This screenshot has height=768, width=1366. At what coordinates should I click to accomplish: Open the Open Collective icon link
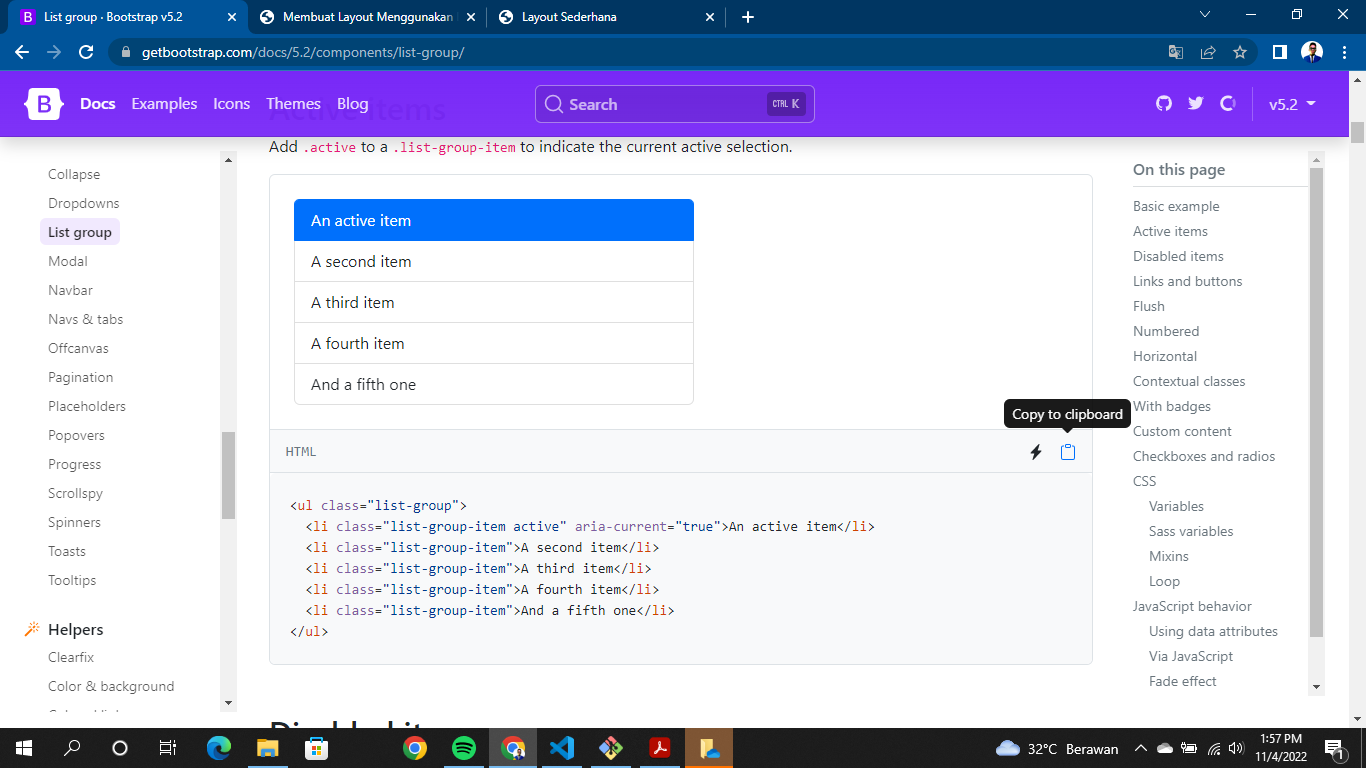[1227, 104]
